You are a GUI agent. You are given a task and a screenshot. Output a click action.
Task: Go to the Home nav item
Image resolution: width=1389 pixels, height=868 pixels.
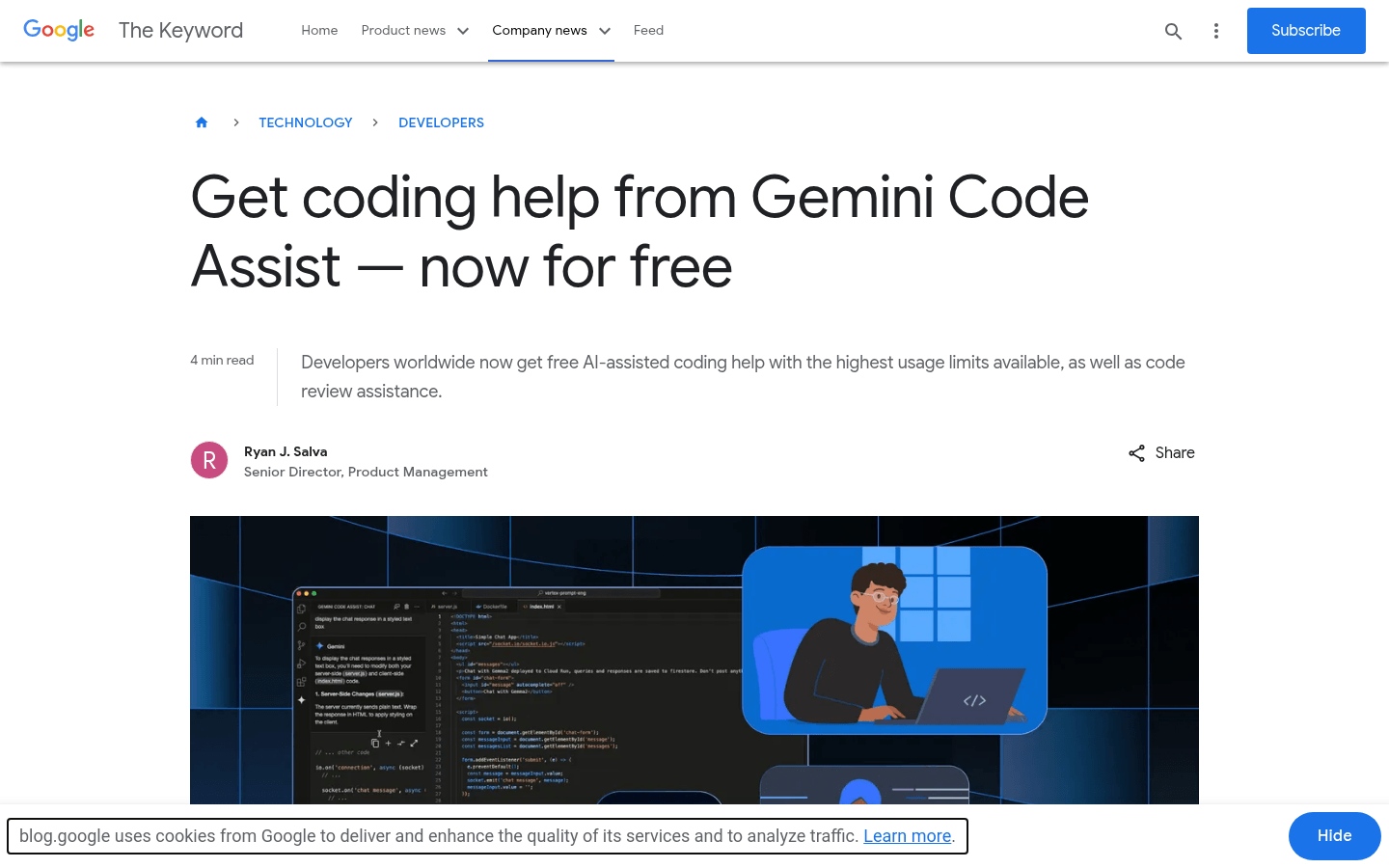pyautogui.click(x=319, y=30)
